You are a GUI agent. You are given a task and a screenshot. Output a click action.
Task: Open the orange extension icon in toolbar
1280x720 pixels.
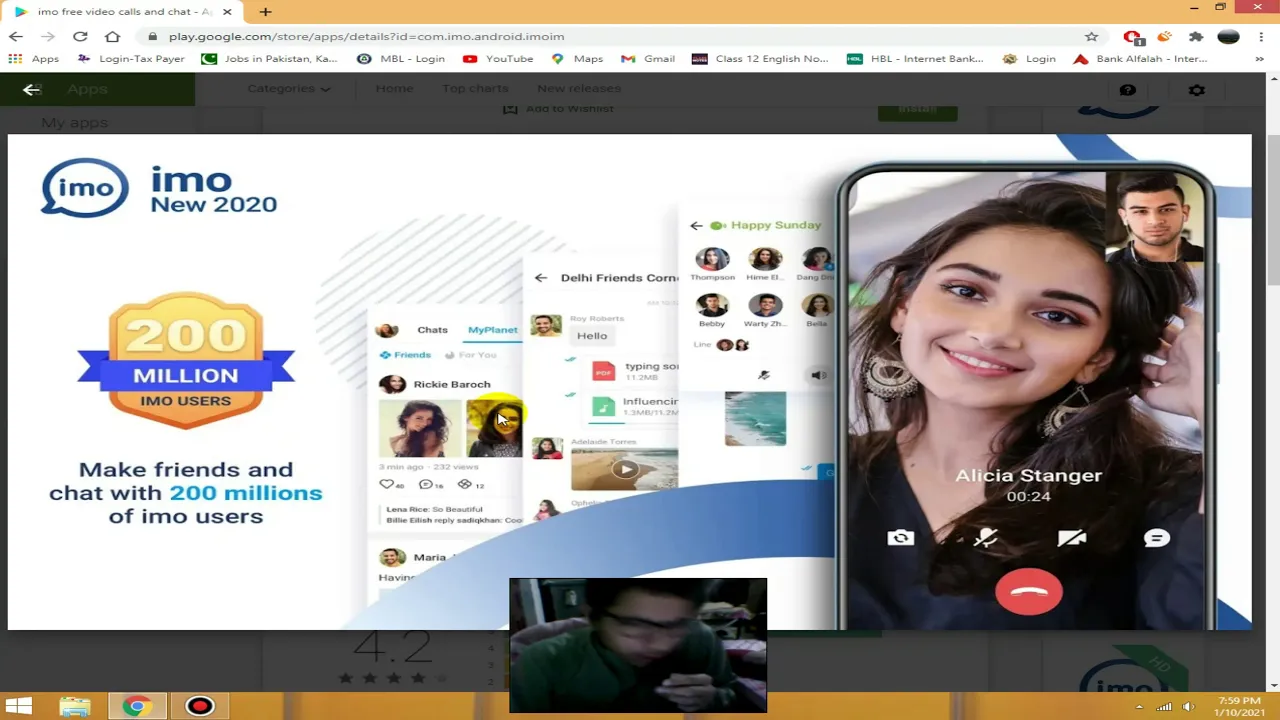click(x=1164, y=36)
